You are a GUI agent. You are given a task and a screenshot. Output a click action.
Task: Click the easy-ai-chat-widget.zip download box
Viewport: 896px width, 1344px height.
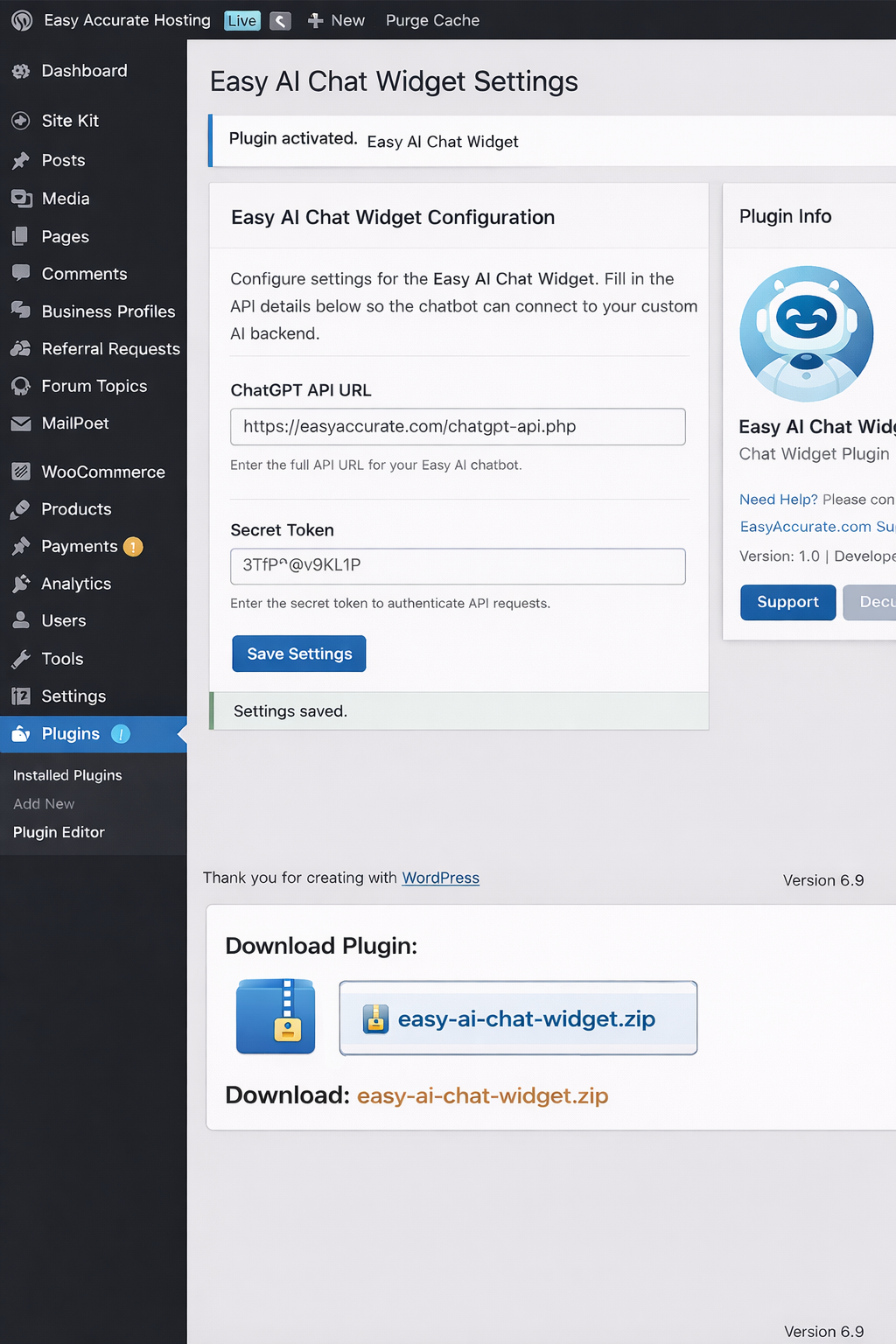[518, 1018]
